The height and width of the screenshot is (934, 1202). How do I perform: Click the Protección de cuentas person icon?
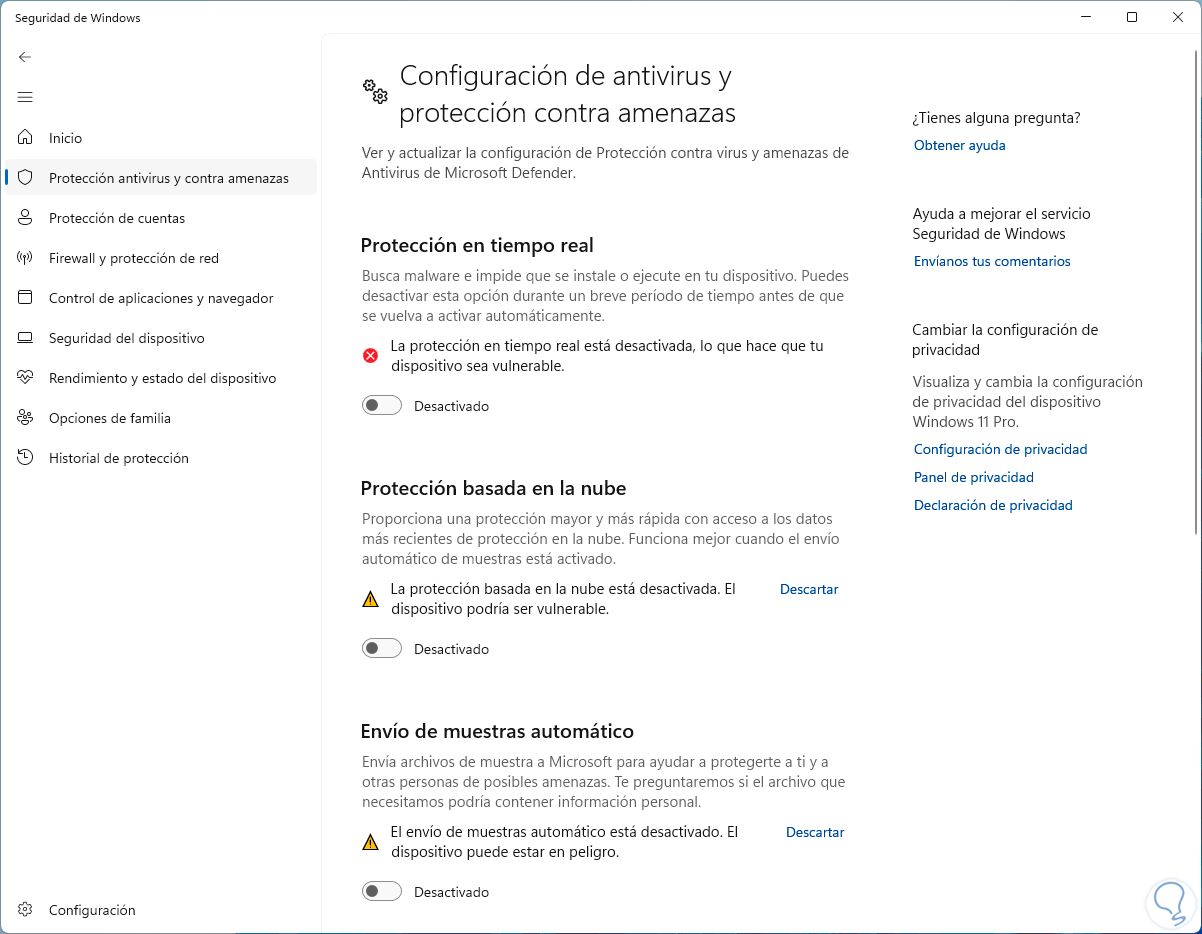point(26,218)
